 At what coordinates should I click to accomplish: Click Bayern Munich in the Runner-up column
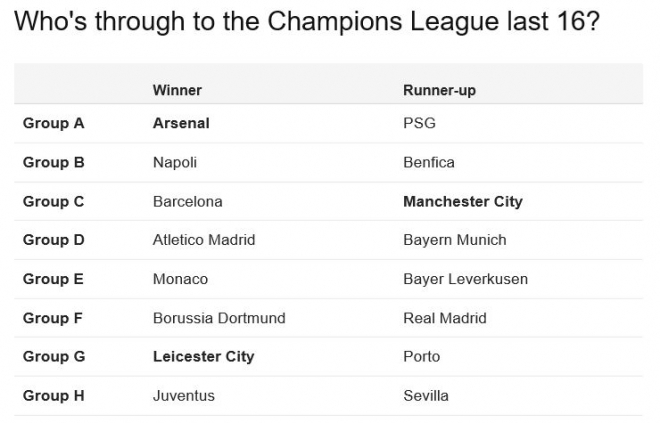coord(455,240)
